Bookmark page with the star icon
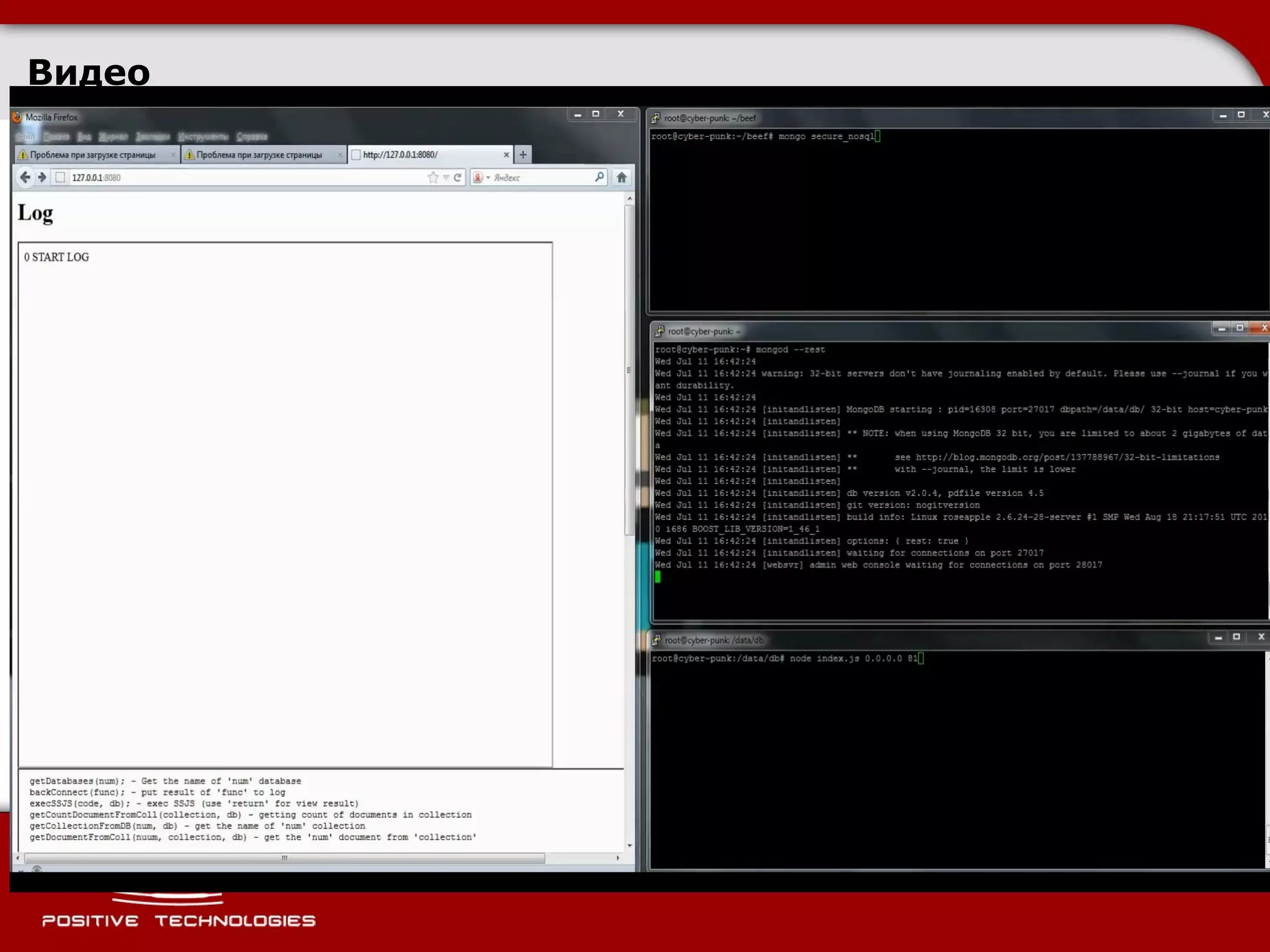The width and height of the screenshot is (1270, 952). click(433, 177)
